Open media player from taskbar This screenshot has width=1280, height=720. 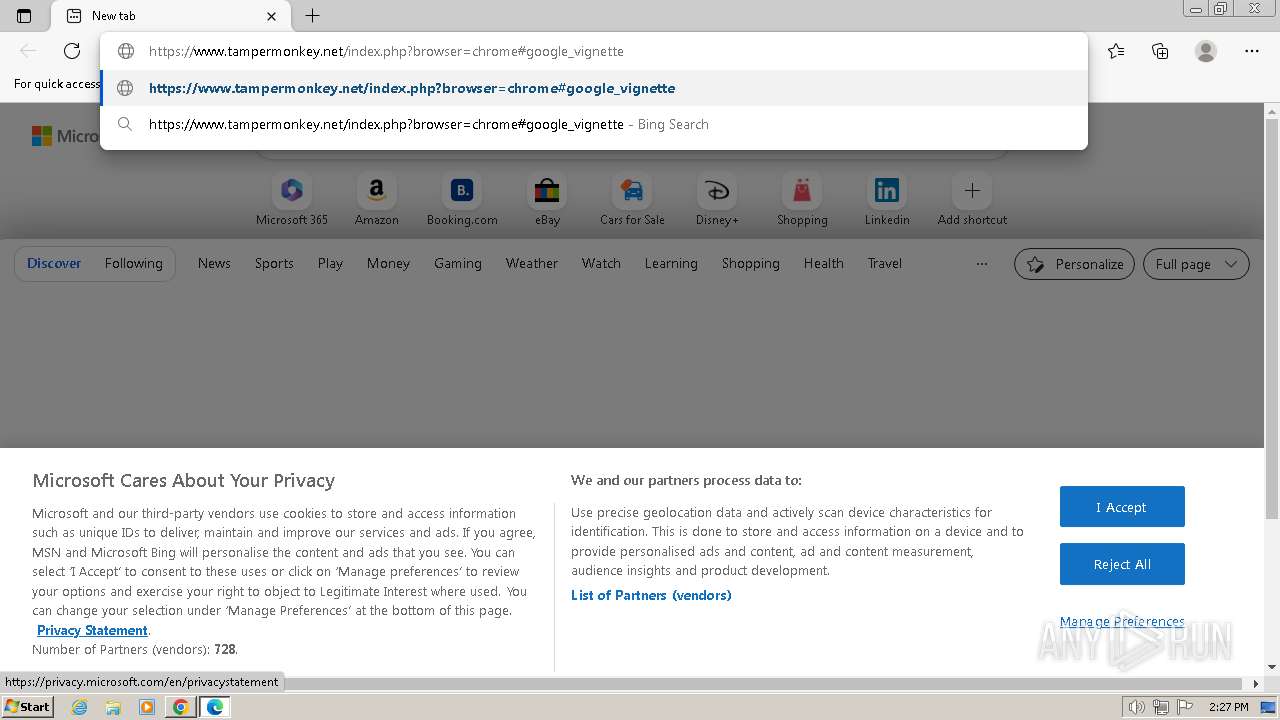click(147, 707)
